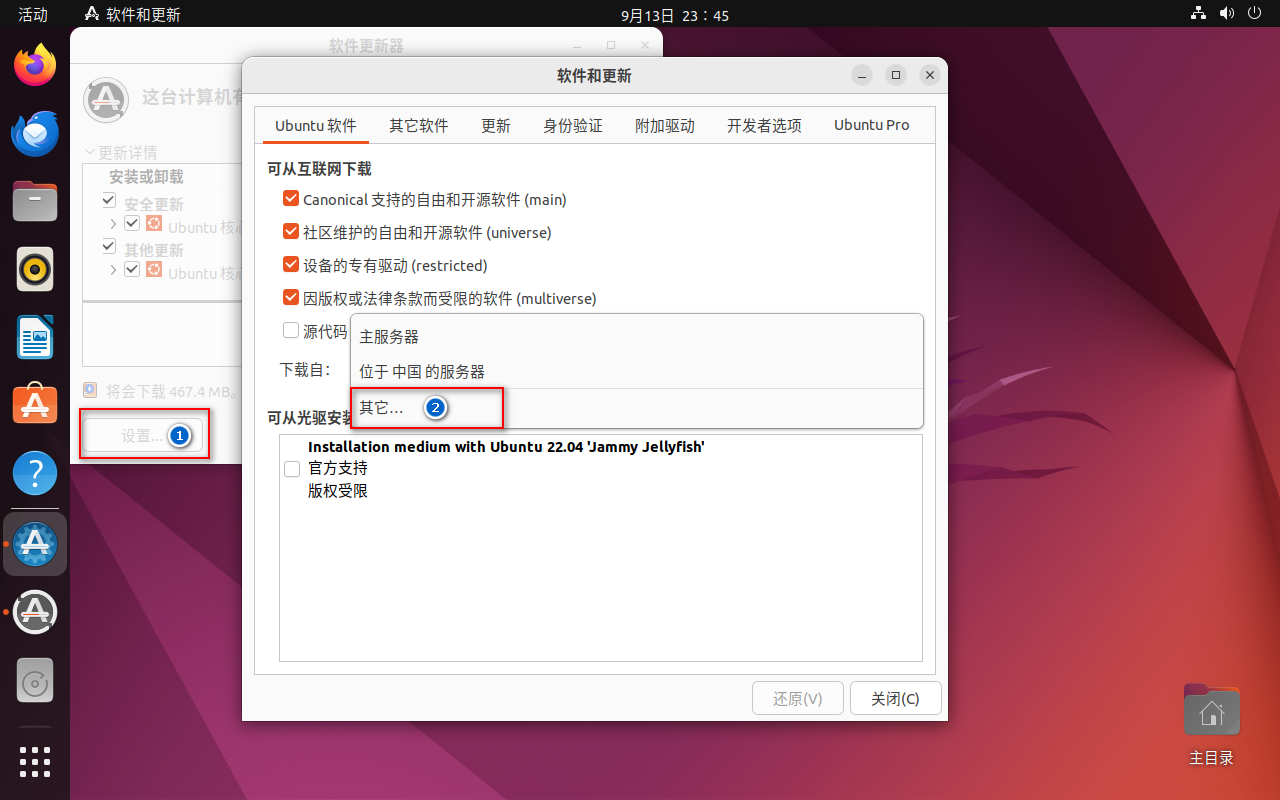
Task: Open LibreOffice Writer from the dock
Action: 35,337
